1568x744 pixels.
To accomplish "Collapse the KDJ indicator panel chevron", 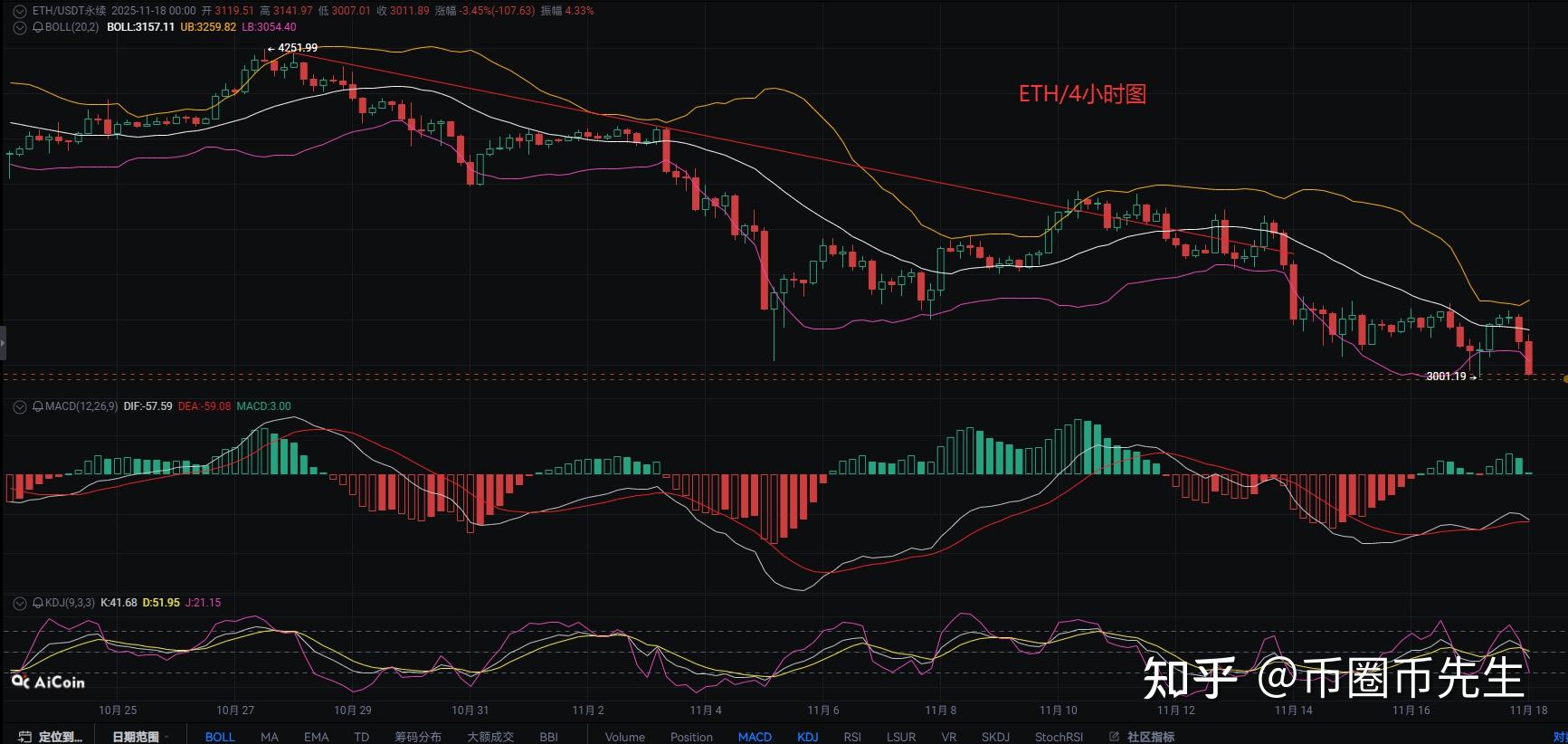I will (x=20, y=603).
